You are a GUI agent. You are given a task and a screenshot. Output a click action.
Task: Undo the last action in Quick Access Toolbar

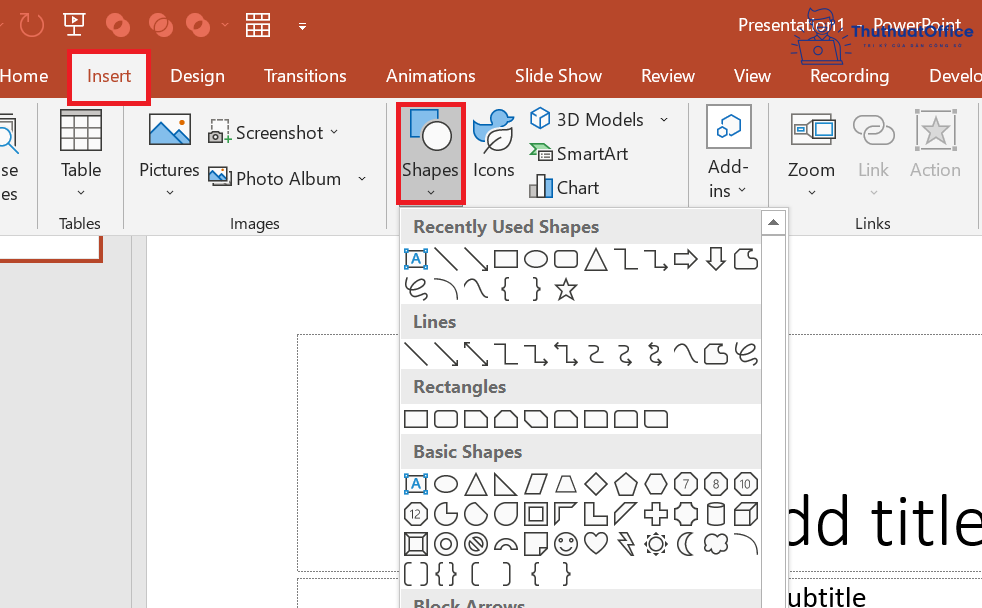coord(30,24)
